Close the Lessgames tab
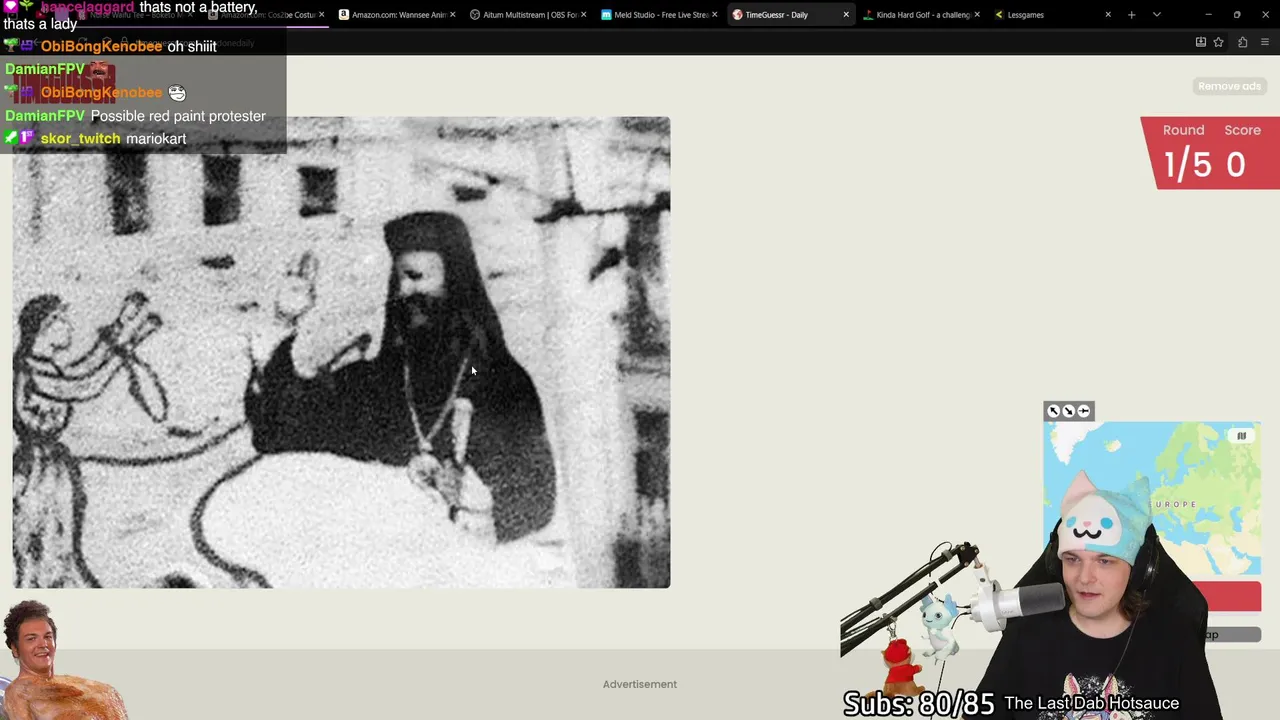 pos(1108,15)
